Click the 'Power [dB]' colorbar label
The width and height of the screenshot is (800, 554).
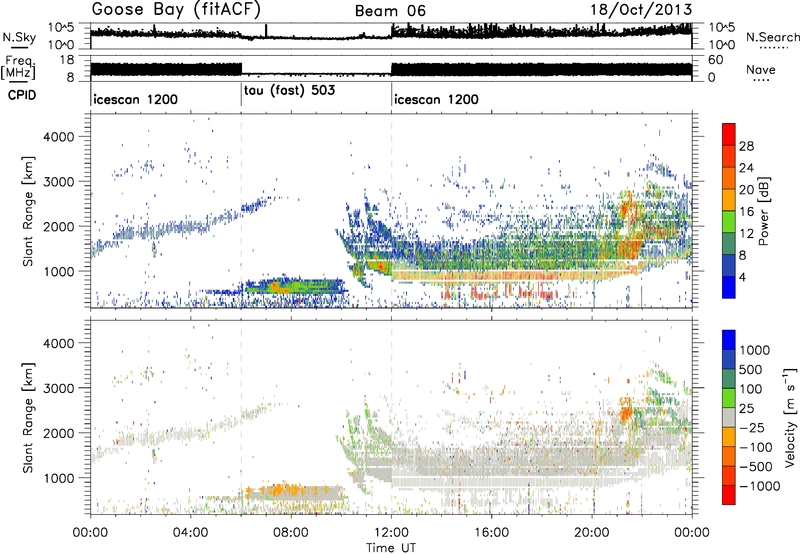coord(764,211)
